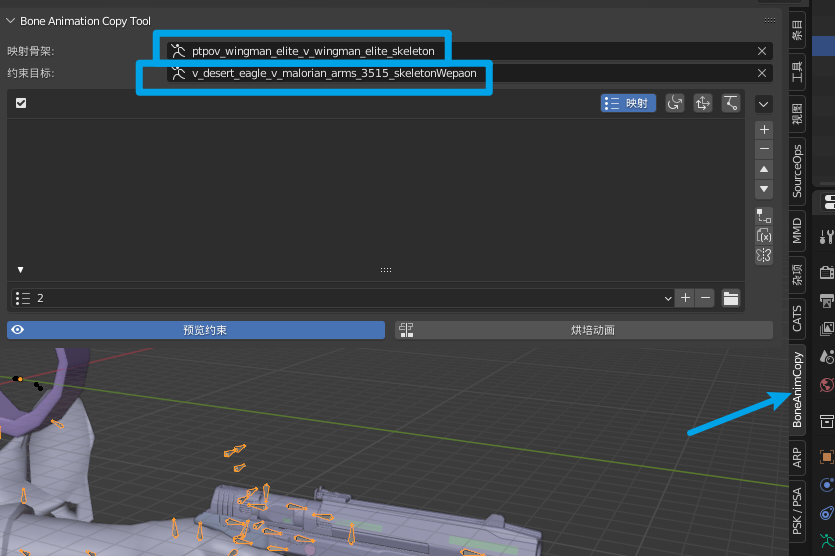Open the 杂项 sidebar tab
The height and width of the screenshot is (556, 835).
tap(797, 274)
